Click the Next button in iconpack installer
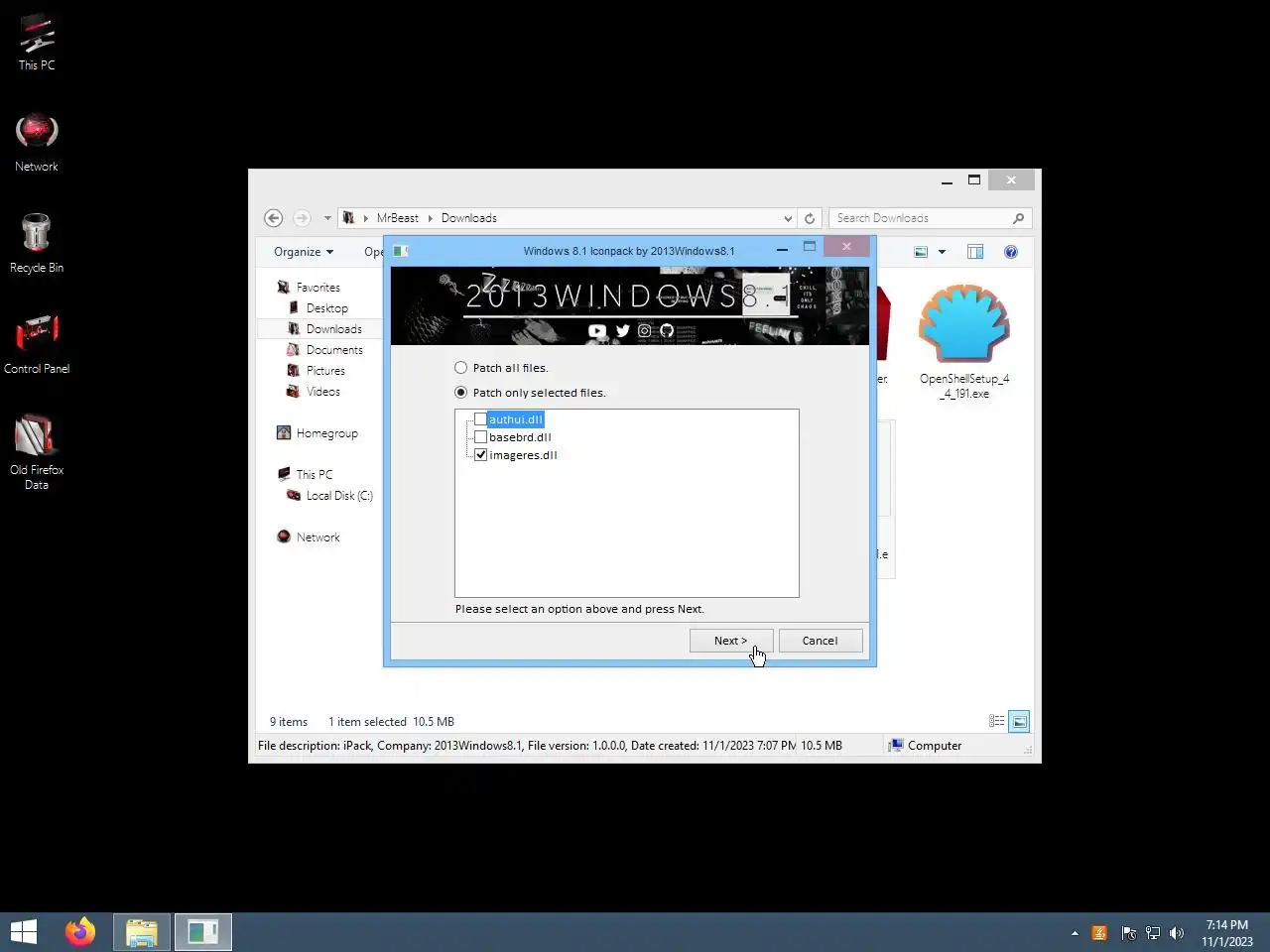This screenshot has height=952, width=1270. (x=731, y=641)
